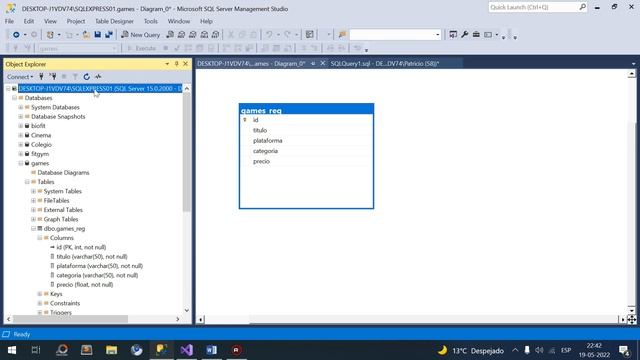Select the id (PK, int, not null) column

click(81, 247)
